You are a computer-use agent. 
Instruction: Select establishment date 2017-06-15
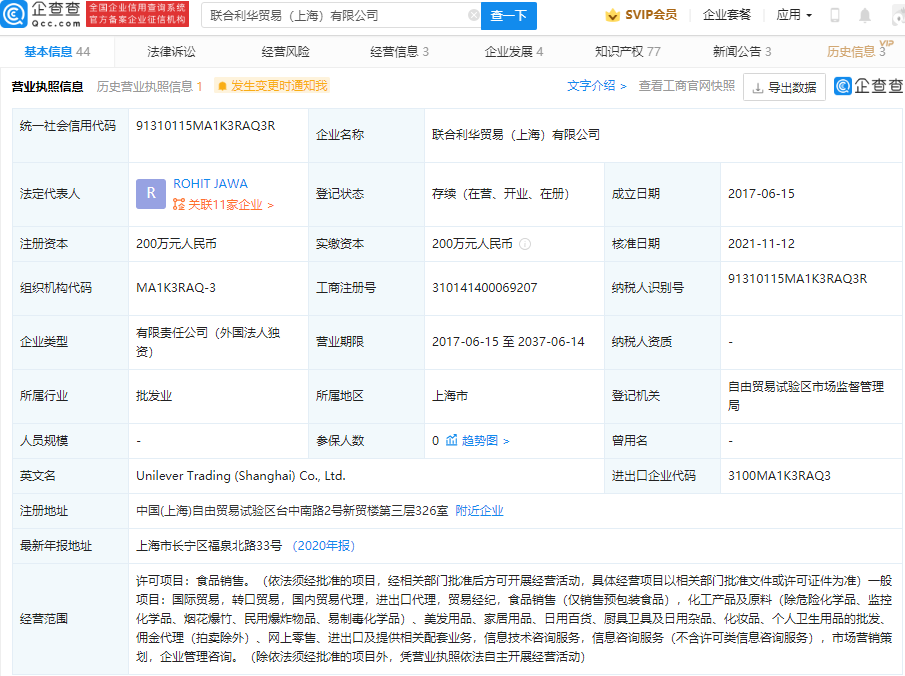761,193
